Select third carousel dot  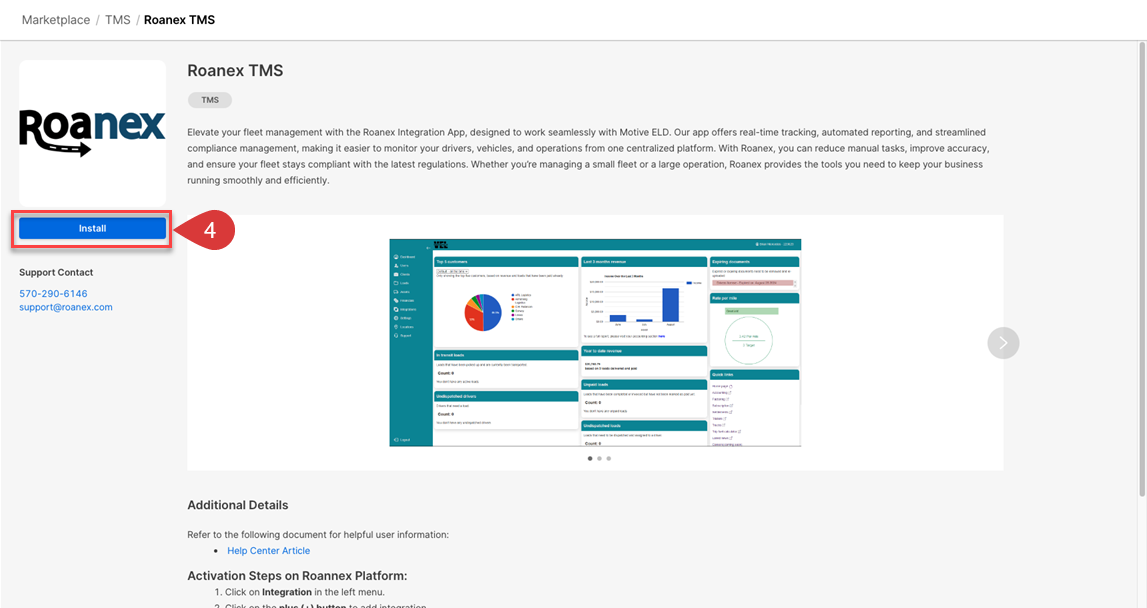[609, 459]
